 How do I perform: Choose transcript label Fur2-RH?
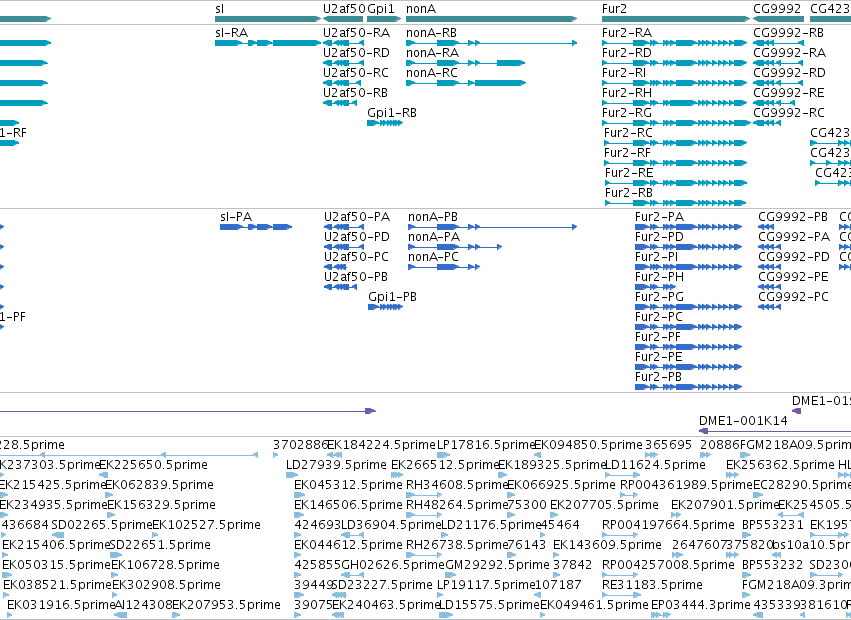pos(627,93)
